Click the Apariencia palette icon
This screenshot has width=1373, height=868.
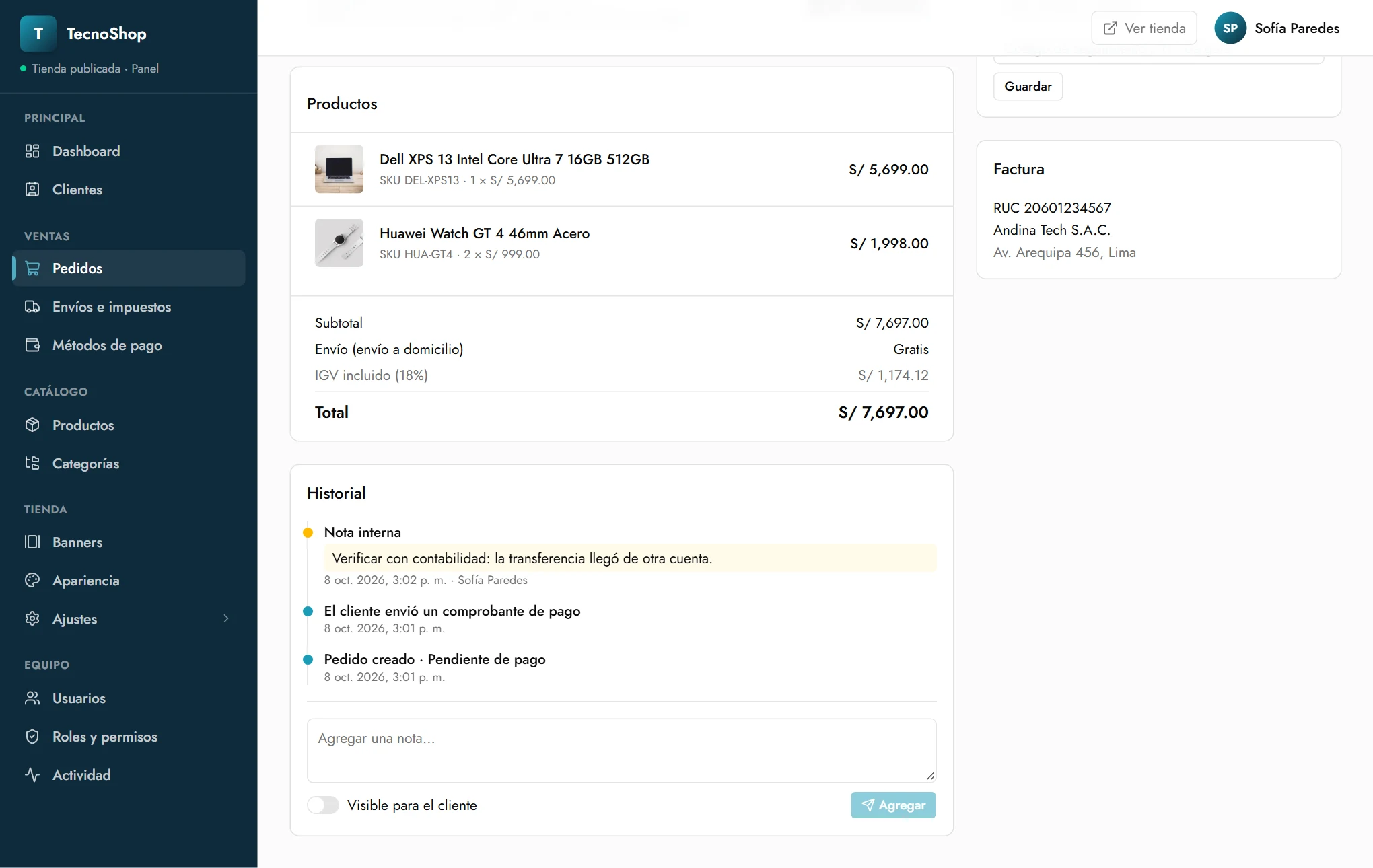[32, 581]
